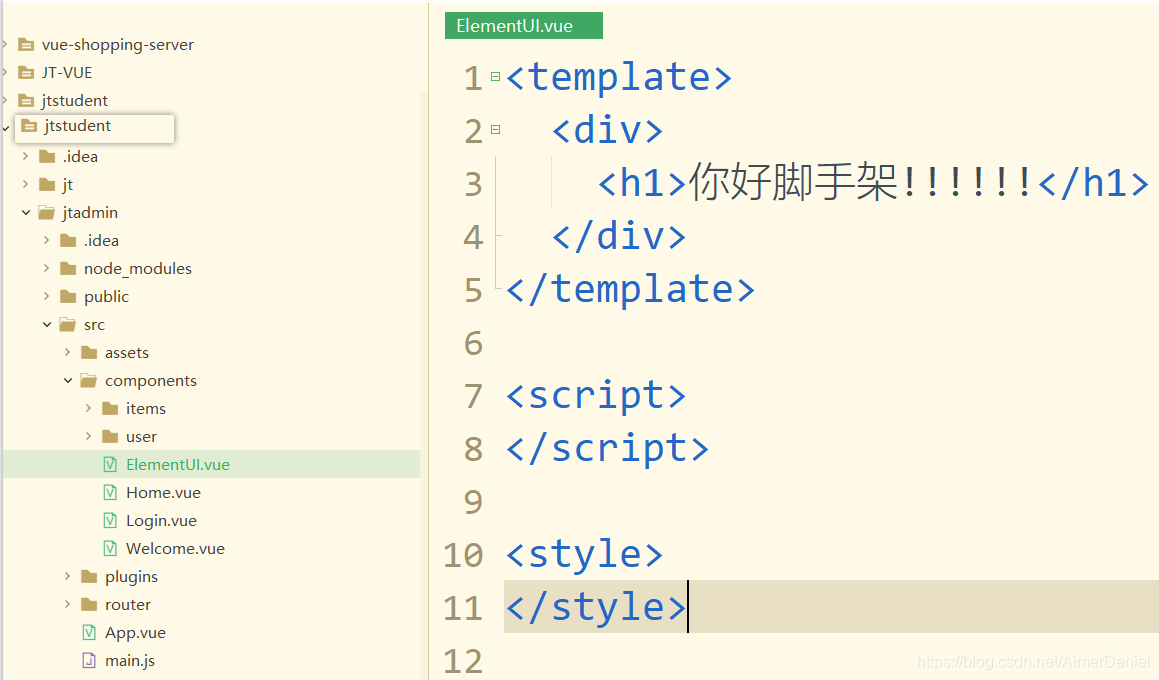The image size is (1159, 680).
Task: Expand the items folder chevron
Action: tap(88, 409)
